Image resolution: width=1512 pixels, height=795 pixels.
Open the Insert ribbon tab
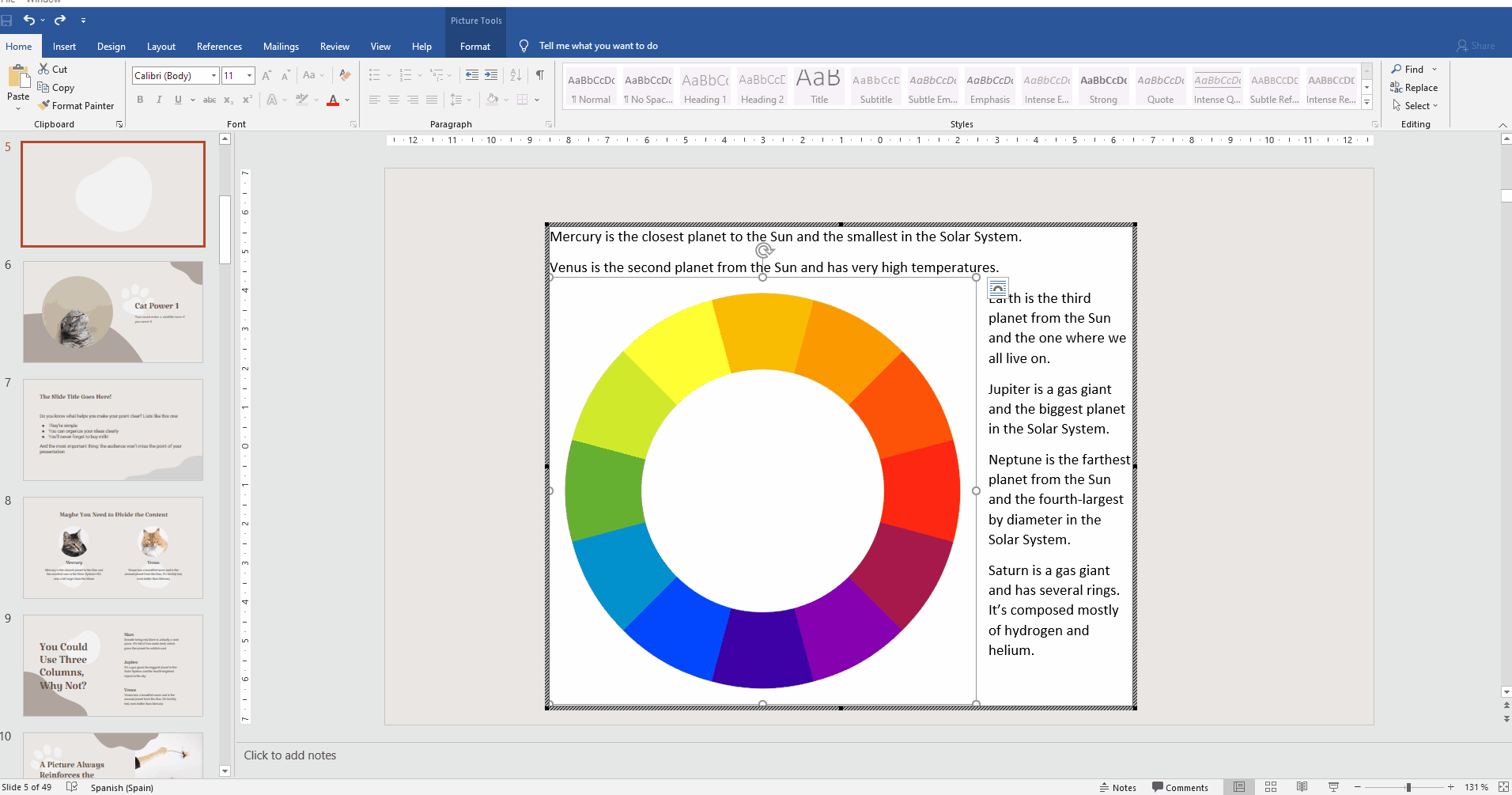coord(64,47)
